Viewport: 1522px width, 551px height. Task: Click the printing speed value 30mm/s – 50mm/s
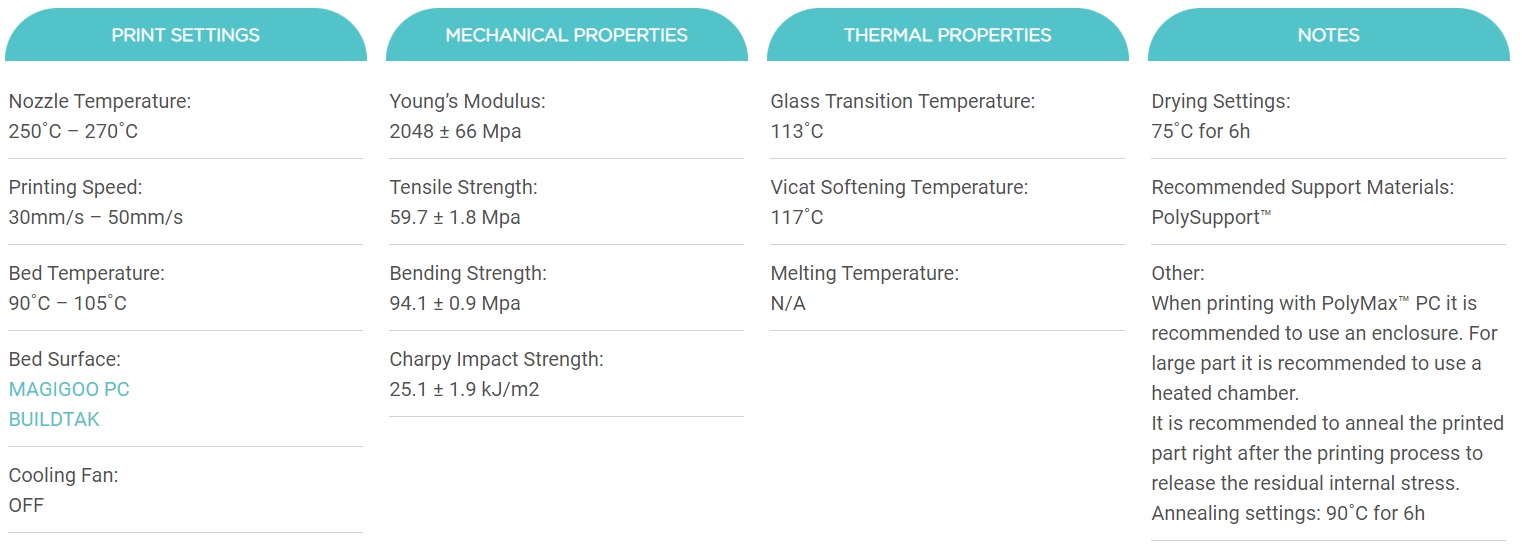point(96,217)
